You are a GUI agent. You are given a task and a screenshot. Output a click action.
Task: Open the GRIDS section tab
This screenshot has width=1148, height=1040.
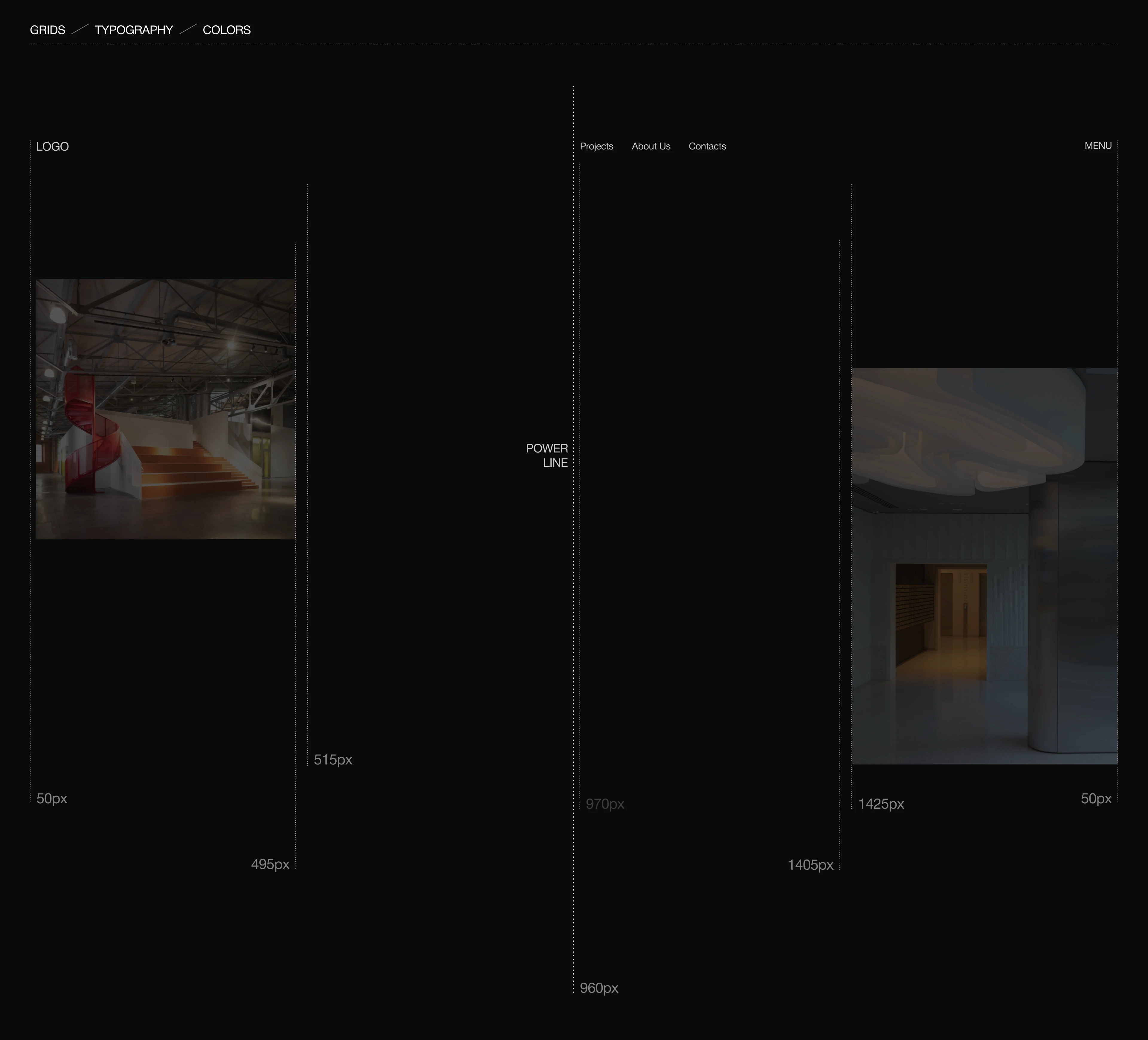point(47,30)
